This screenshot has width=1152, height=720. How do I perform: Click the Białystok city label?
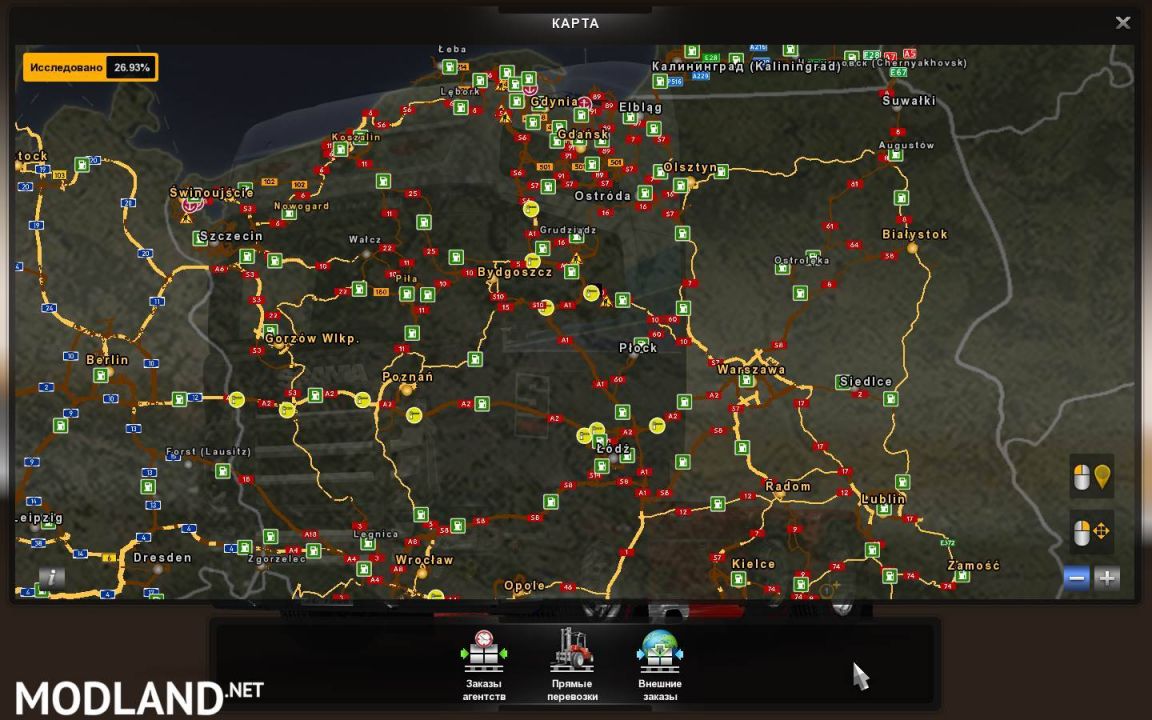tap(915, 234)
